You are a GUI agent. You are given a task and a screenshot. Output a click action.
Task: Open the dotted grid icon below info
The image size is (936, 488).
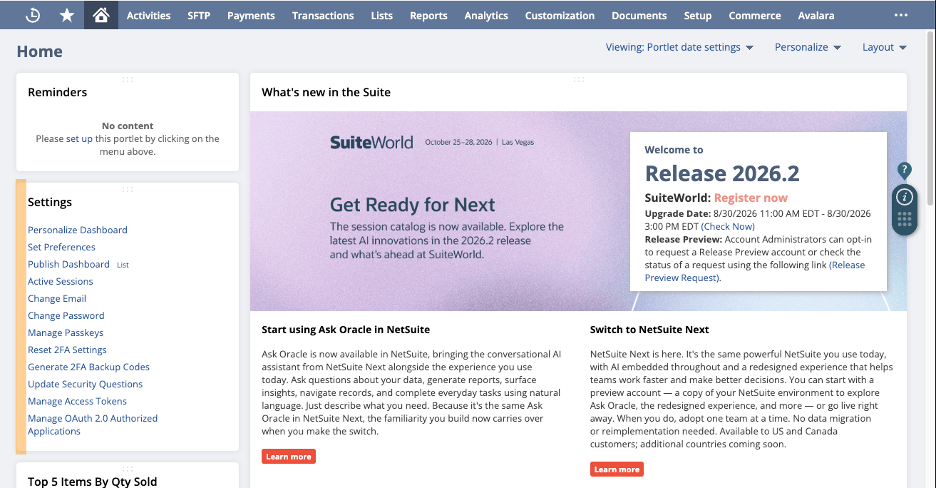[x=904, y=220]
